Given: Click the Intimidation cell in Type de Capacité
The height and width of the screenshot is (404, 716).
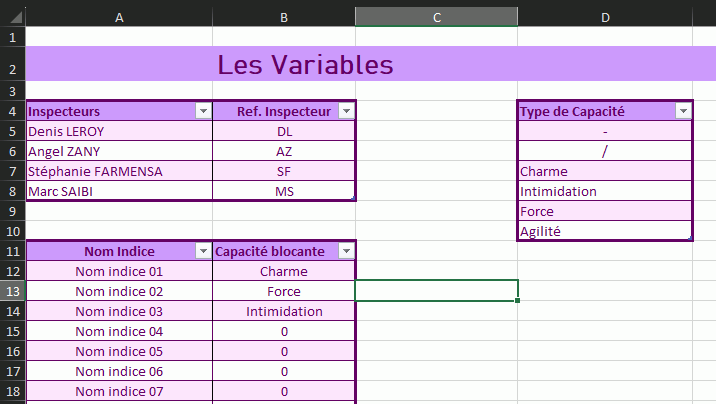Looking at the screenshot, I should coord(605,191).
